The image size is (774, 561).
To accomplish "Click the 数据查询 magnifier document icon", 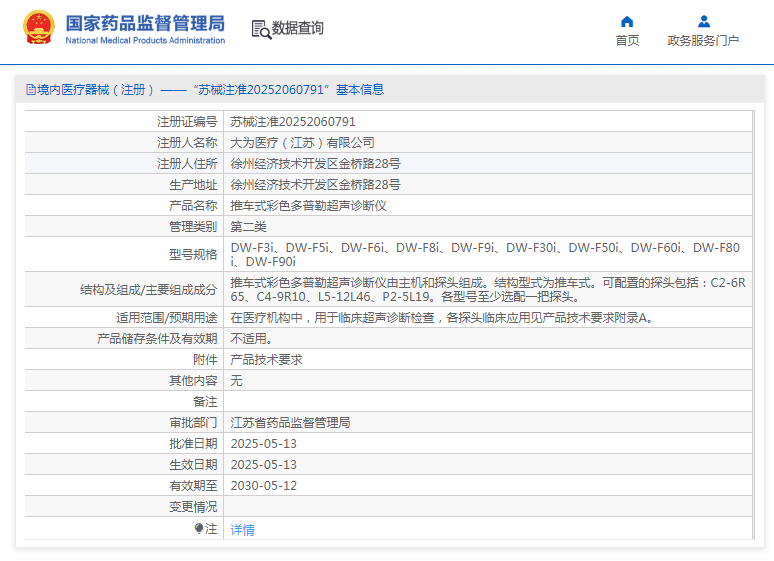I will [x=260, y=29].
